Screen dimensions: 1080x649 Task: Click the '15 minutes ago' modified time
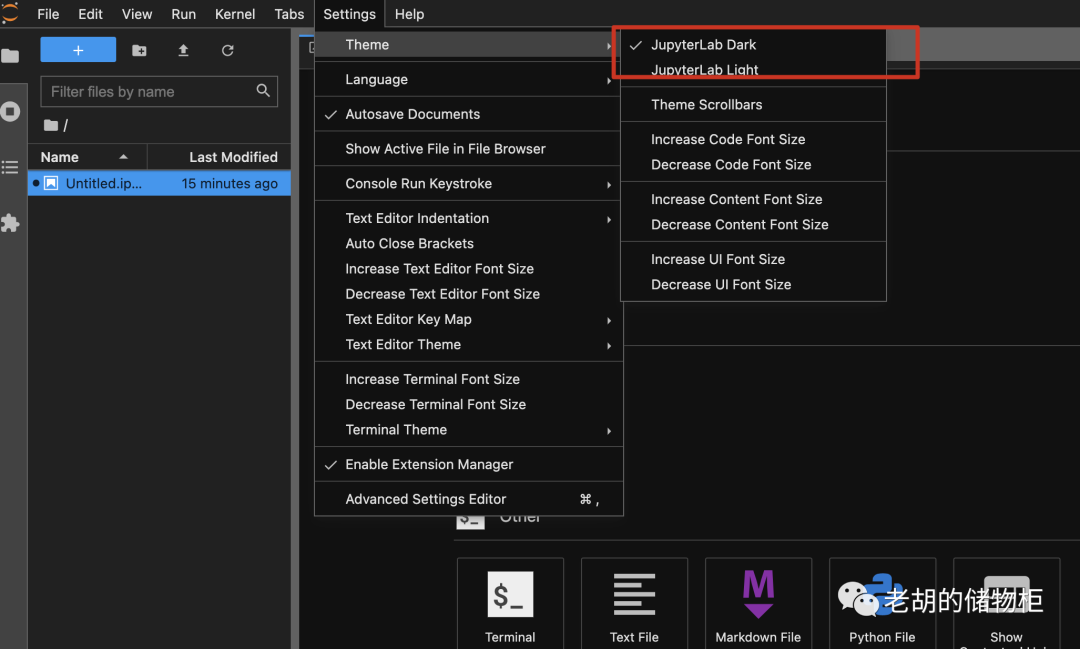click(x=229, y=184)
